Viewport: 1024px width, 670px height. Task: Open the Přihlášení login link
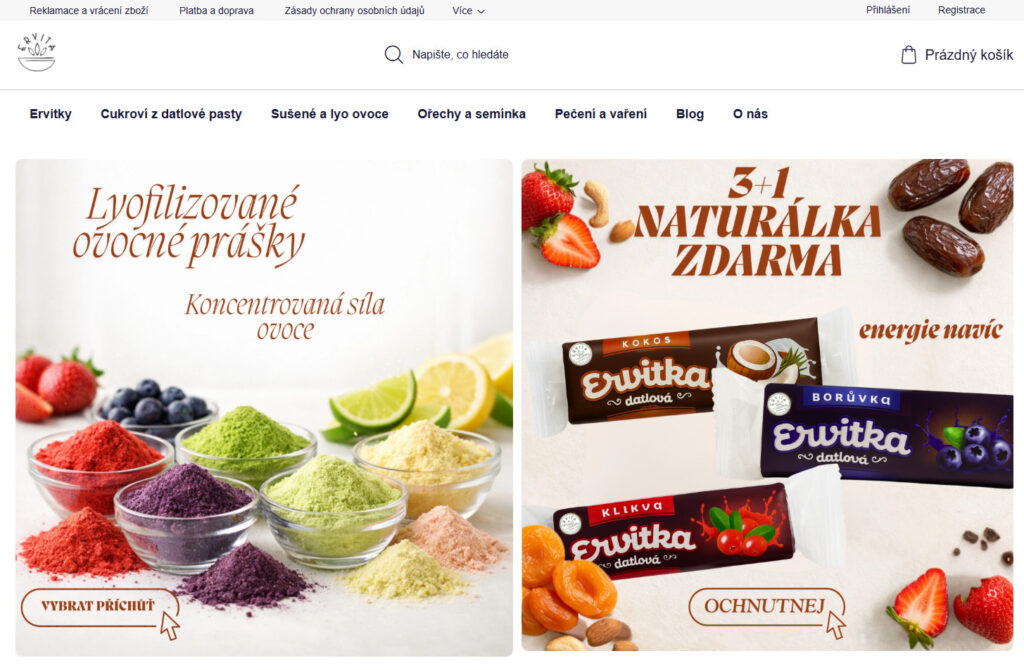click(x=888, y=10)
